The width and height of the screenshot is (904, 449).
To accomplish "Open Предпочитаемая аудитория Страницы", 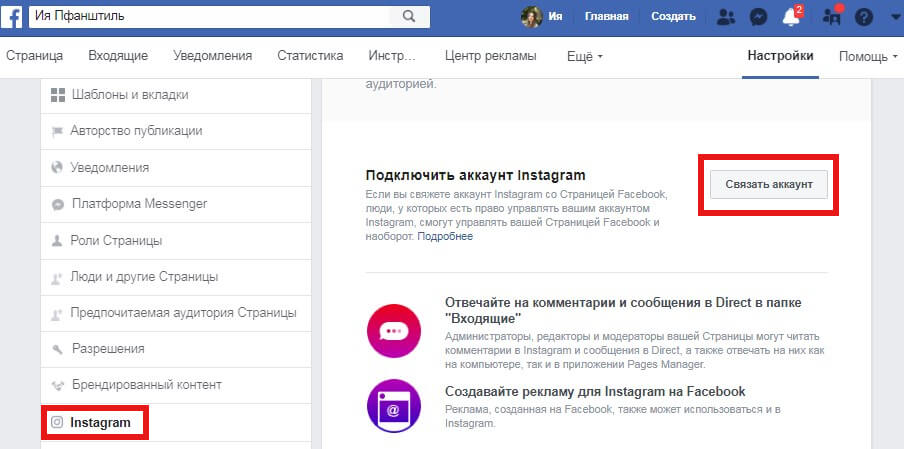I will click(176, 313).
